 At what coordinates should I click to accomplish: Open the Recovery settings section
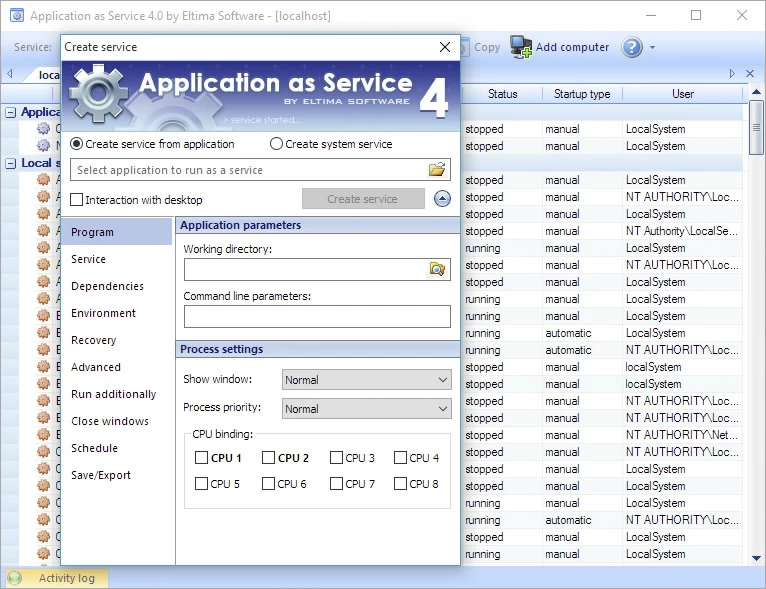coord(94,340)
